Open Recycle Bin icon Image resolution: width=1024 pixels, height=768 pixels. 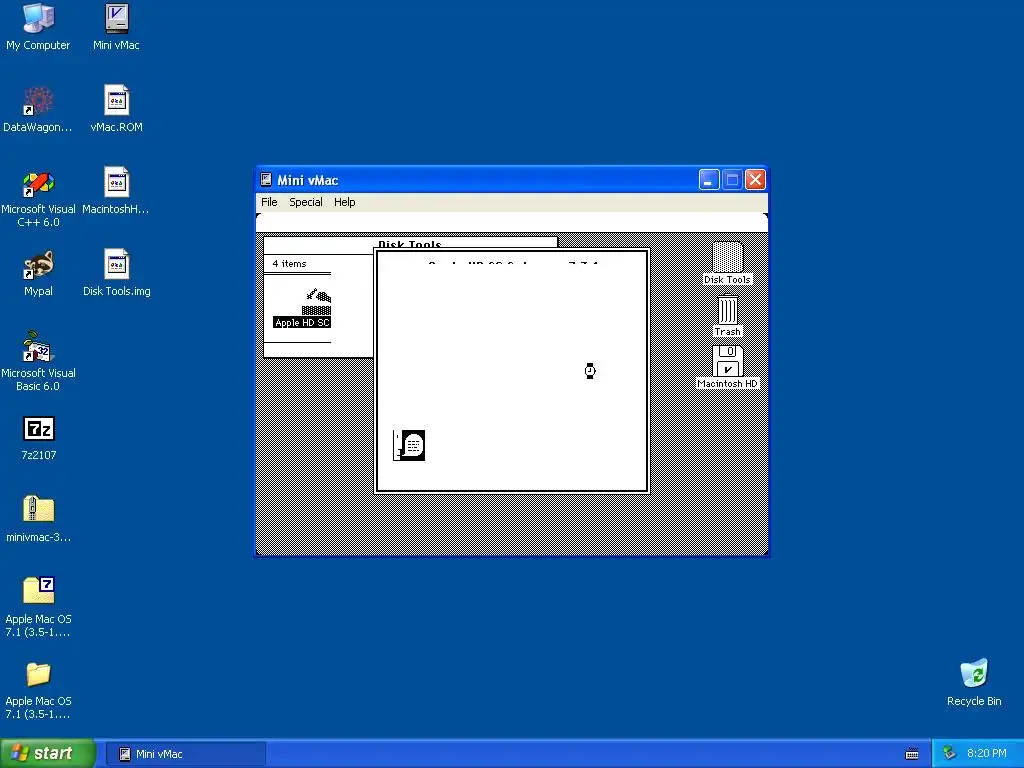click(974, 683)
